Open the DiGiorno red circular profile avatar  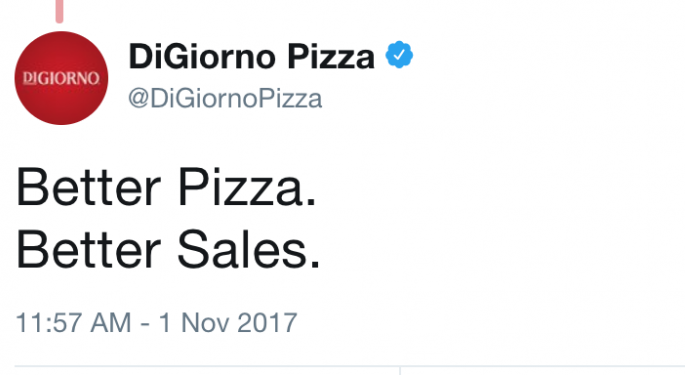(x=61, y=78)
